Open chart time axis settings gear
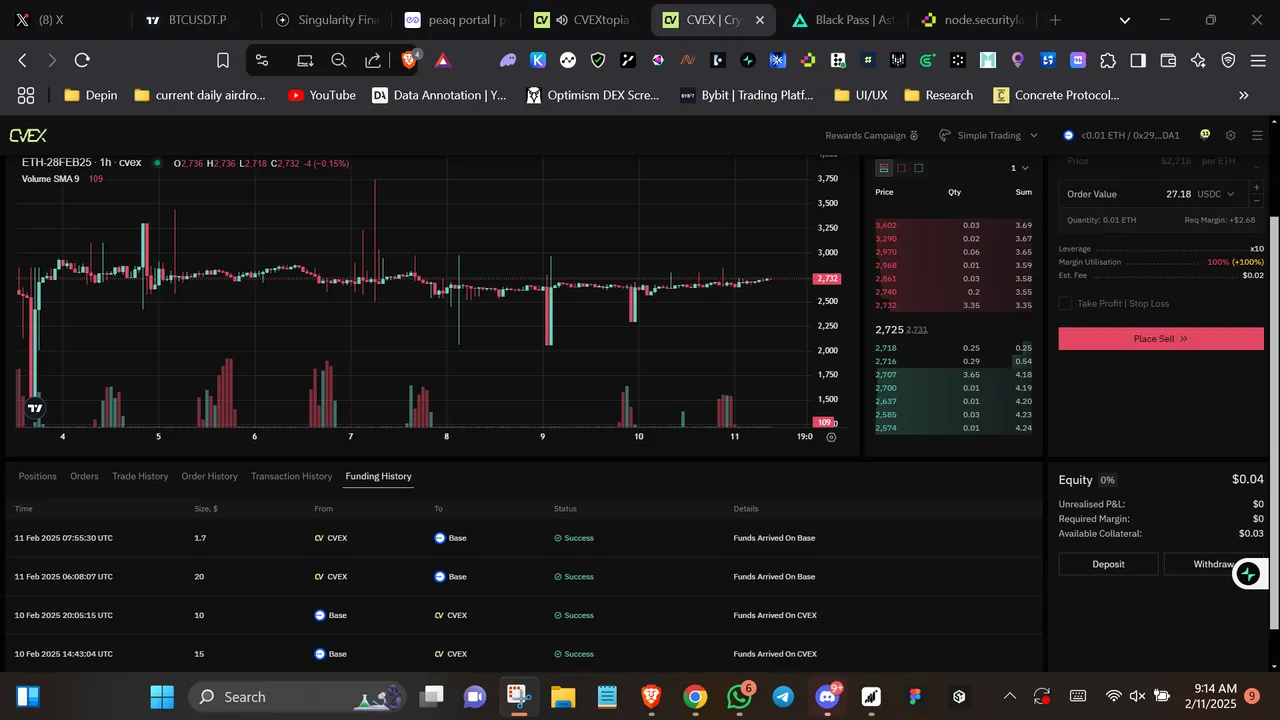This screenshot has width=1280, height=720. (x=831, y=437)
